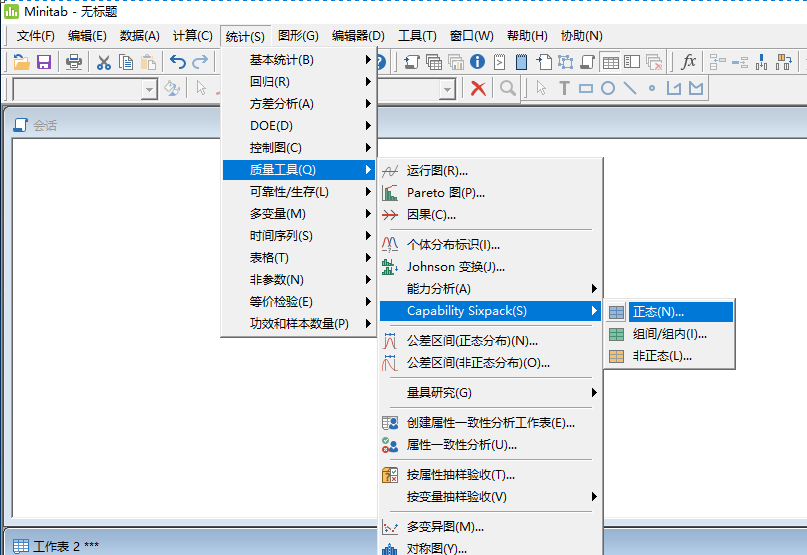807x555 pixels.
Task: Open 功效和样本数量(P) submenu item
Action: coord(299,324)
